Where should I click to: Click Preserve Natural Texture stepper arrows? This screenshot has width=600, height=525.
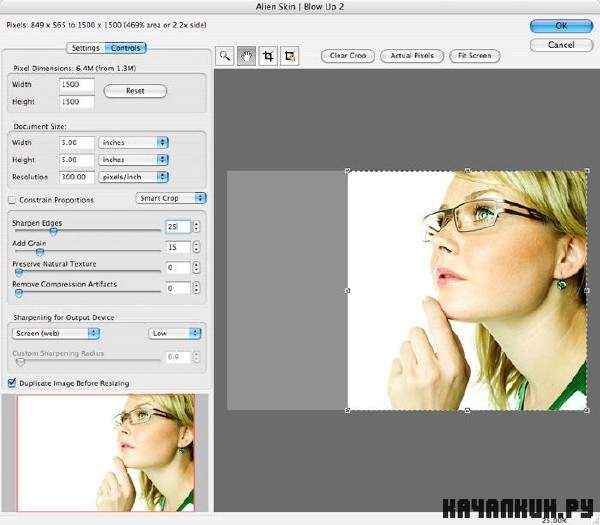coord(196,267)
